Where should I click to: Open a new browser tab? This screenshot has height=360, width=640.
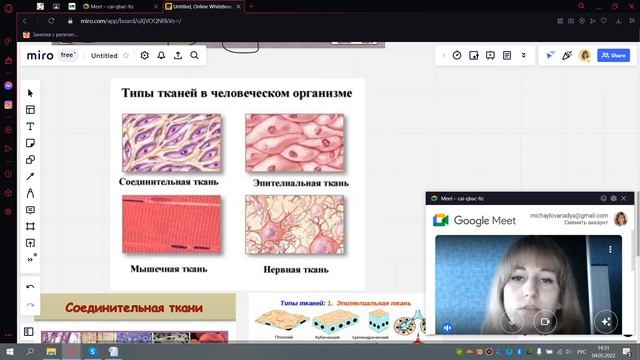(251, 7)
